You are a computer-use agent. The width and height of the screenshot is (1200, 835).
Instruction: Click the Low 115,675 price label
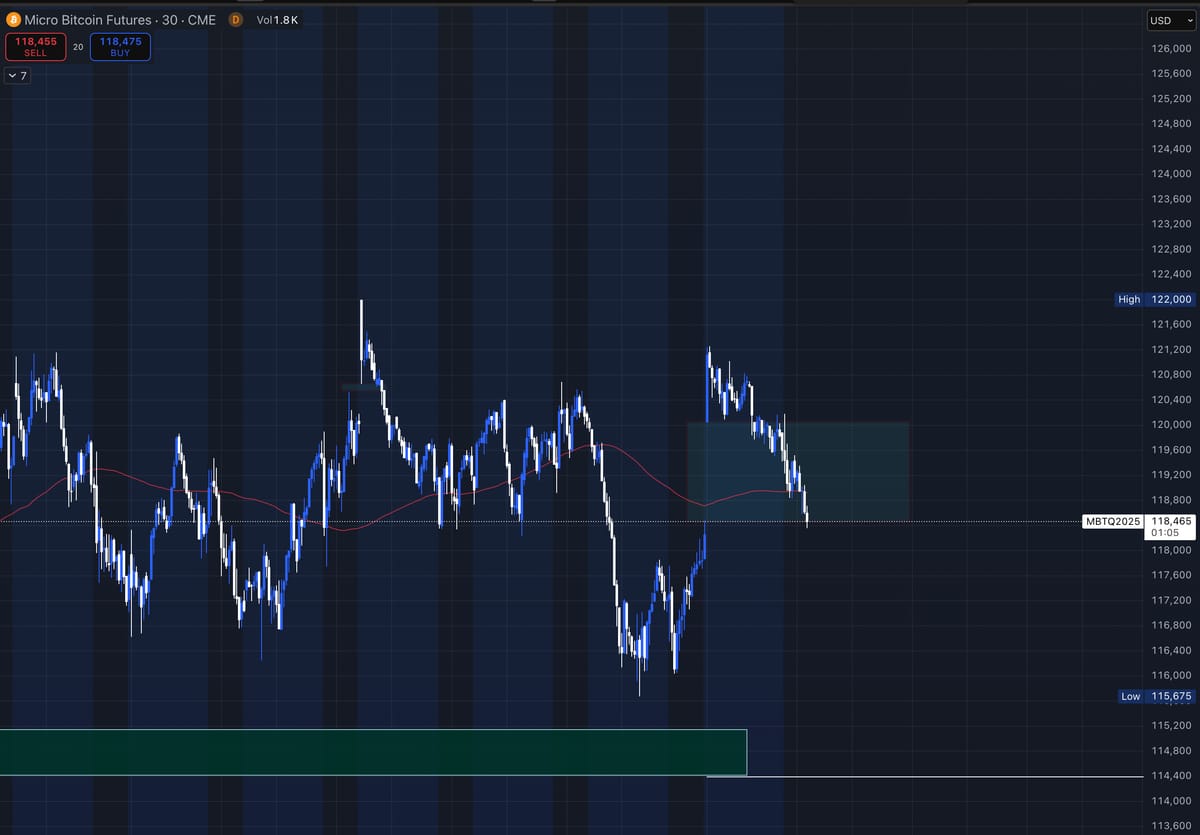coord(1155,696)
